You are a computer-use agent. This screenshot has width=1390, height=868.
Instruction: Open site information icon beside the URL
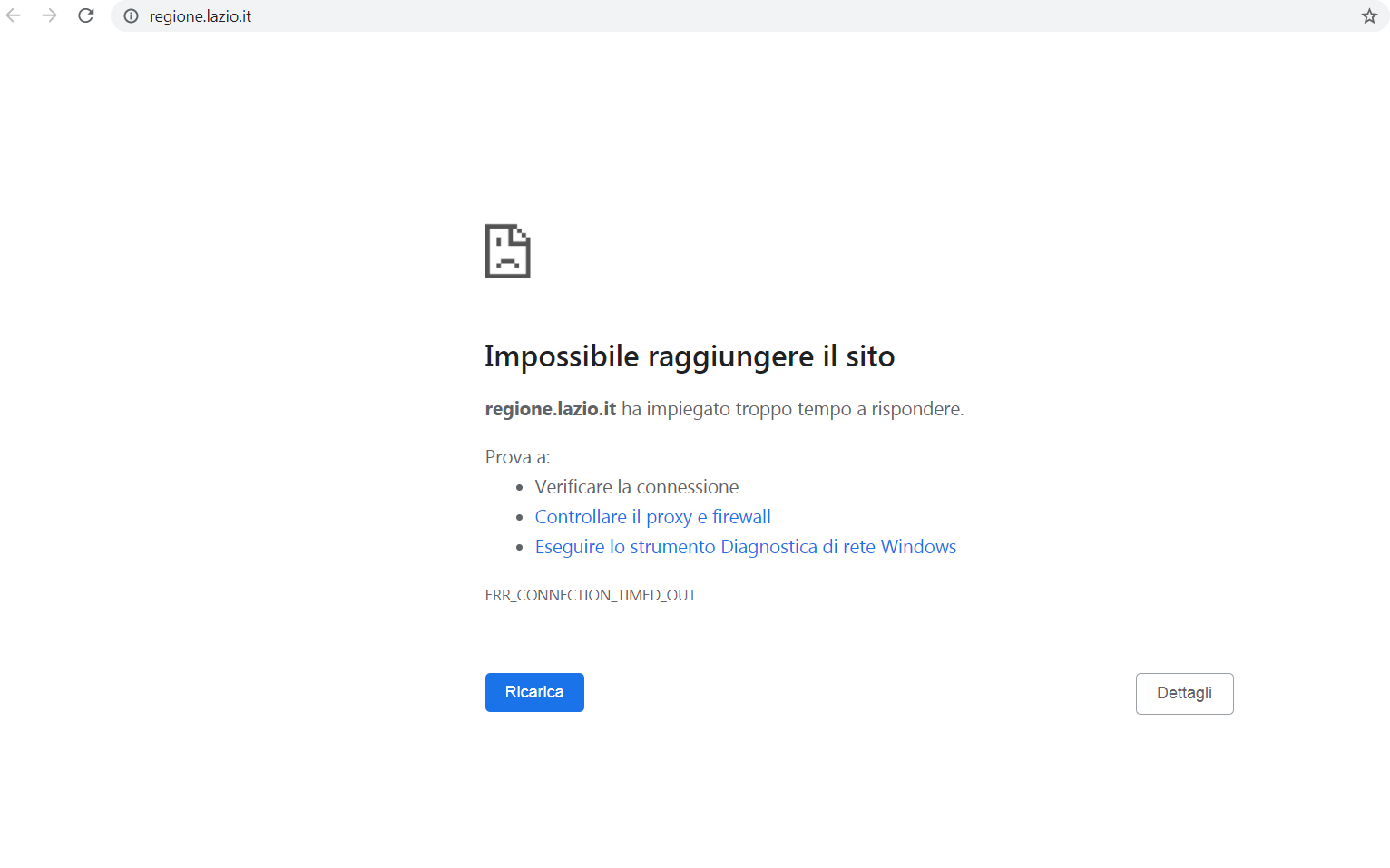(132, 16)
